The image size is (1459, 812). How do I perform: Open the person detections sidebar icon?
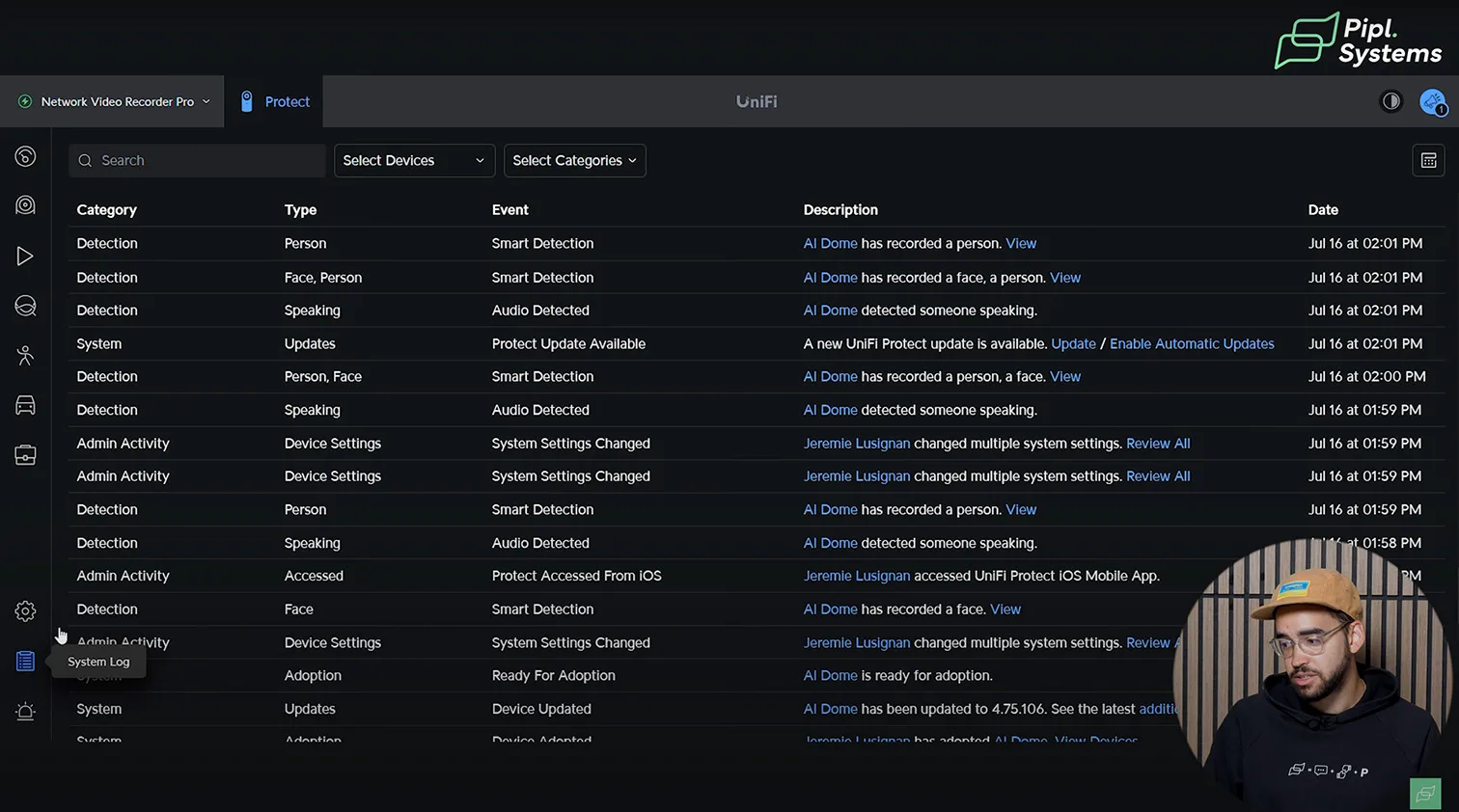click(25, 355)
